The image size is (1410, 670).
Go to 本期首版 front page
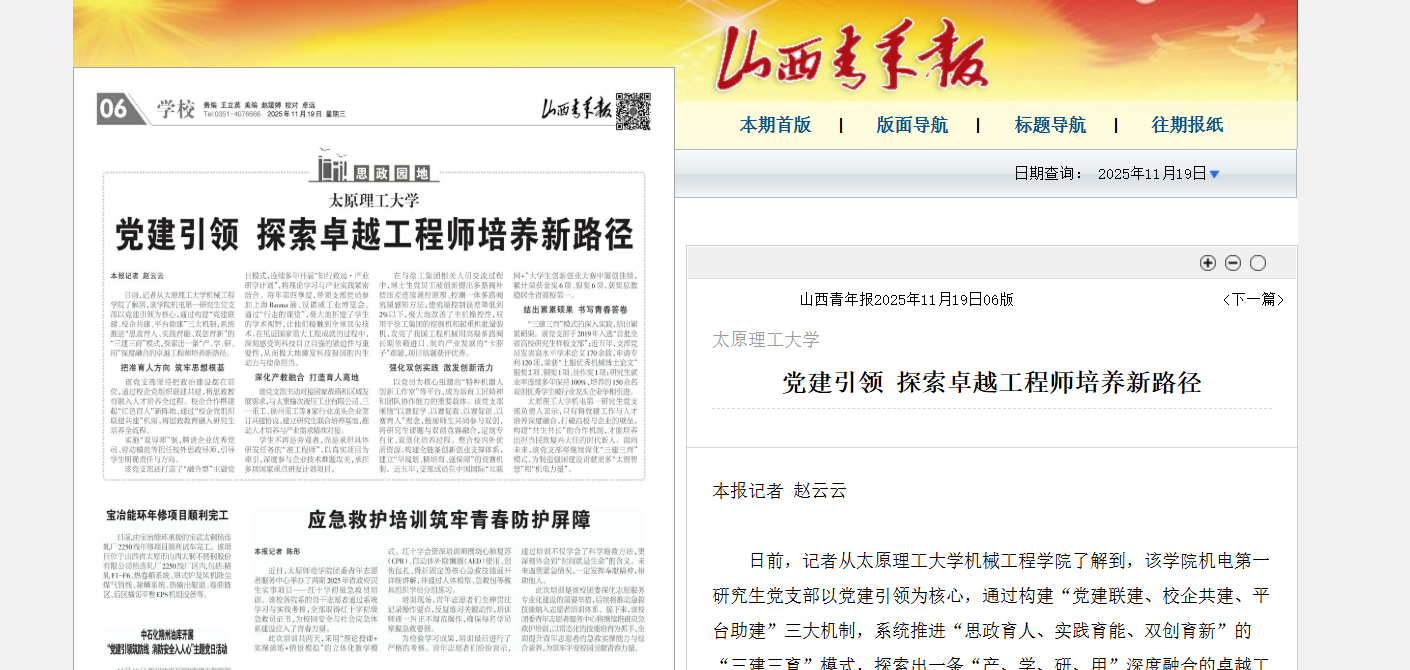coord(775,125)
